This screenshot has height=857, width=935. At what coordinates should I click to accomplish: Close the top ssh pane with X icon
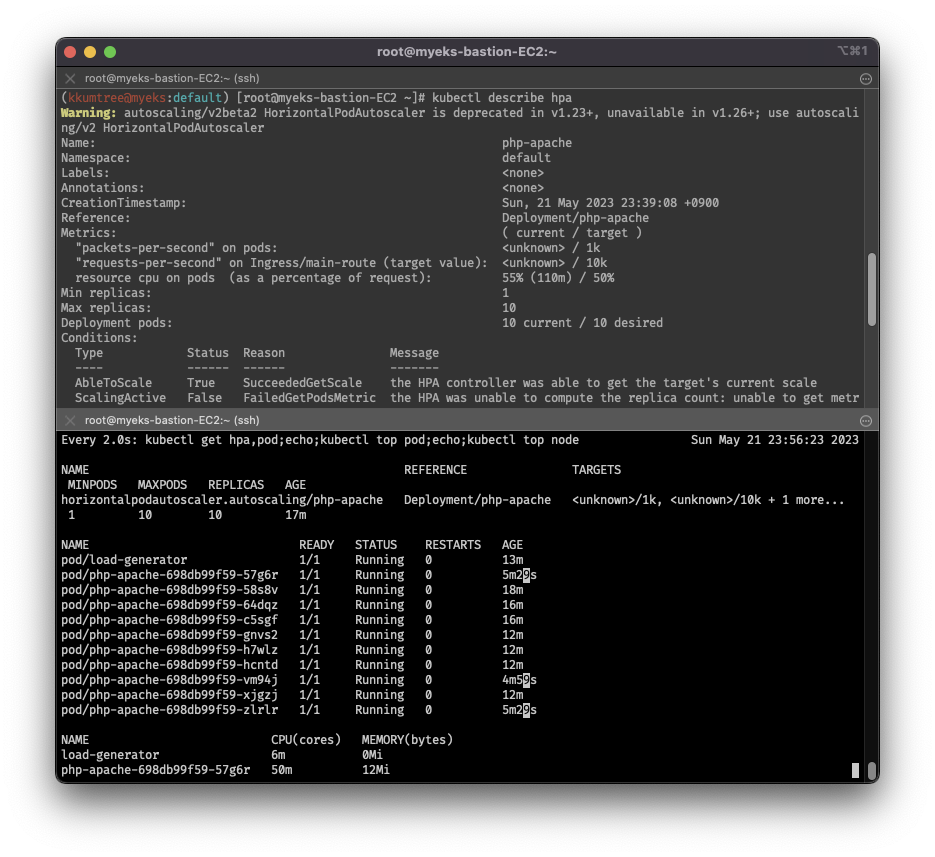click(70, 79)
